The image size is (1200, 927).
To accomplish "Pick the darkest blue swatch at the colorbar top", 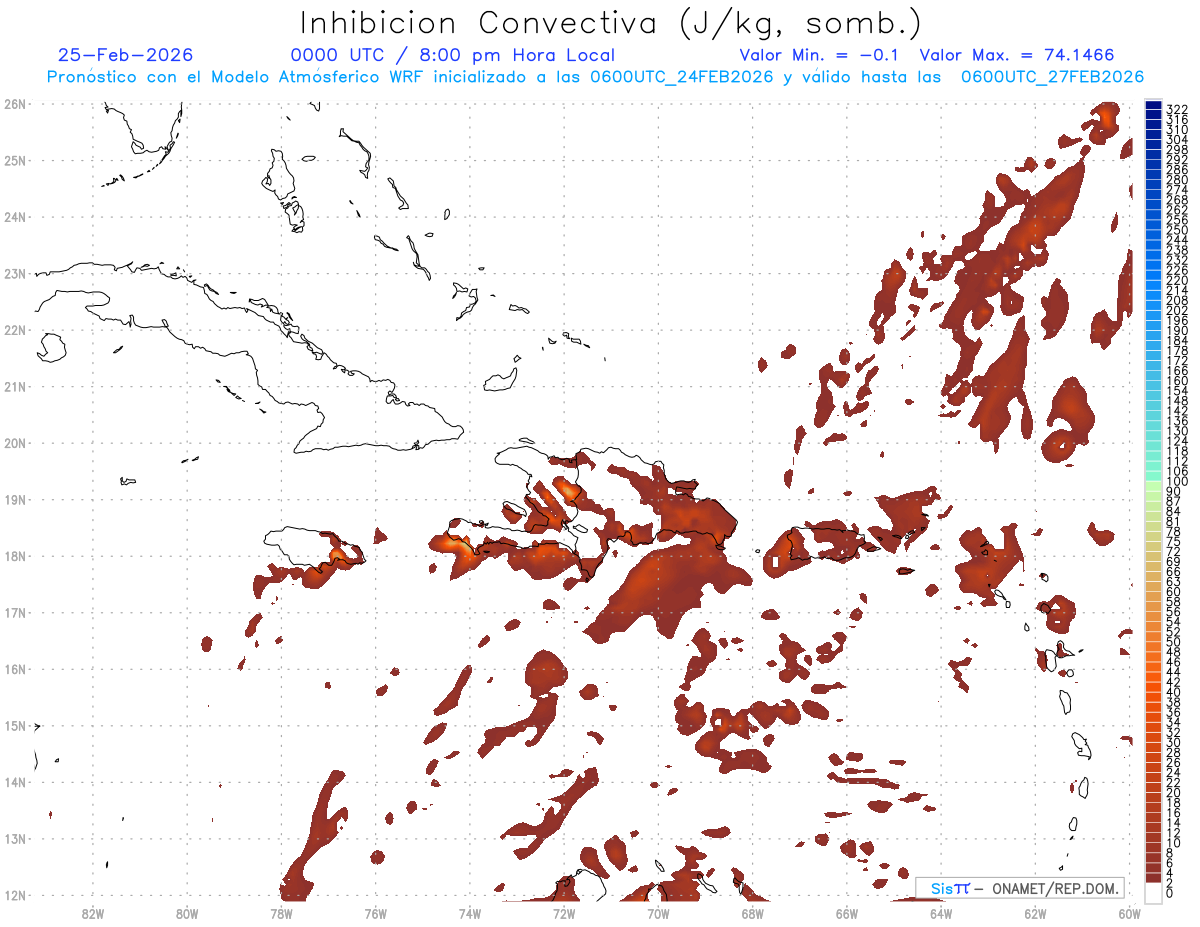I will point(1153,107).
